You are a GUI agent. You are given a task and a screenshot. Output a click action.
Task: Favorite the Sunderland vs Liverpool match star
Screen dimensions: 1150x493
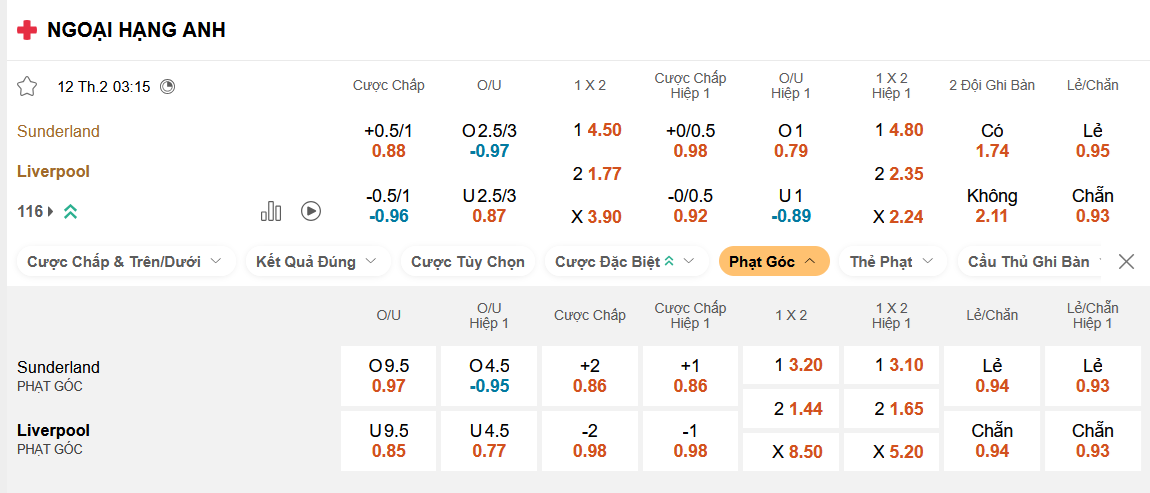pyautogui.click(x=27, y=86)
